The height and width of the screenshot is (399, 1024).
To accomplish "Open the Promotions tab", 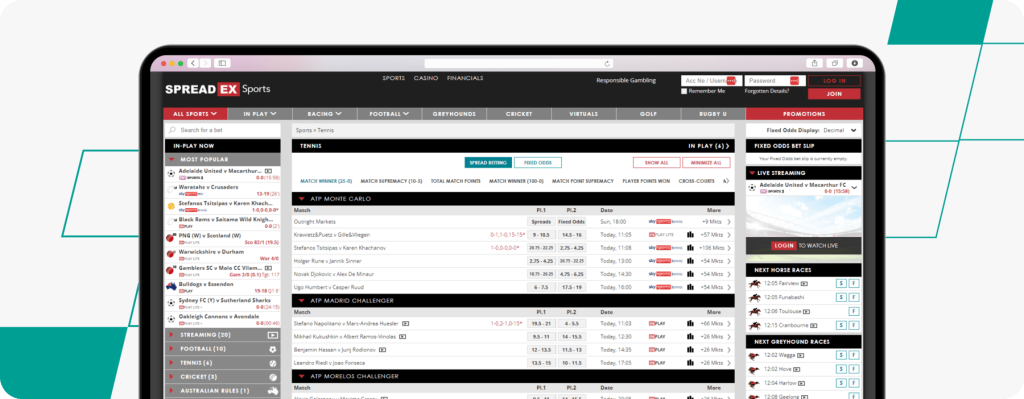I will point(804,114).
